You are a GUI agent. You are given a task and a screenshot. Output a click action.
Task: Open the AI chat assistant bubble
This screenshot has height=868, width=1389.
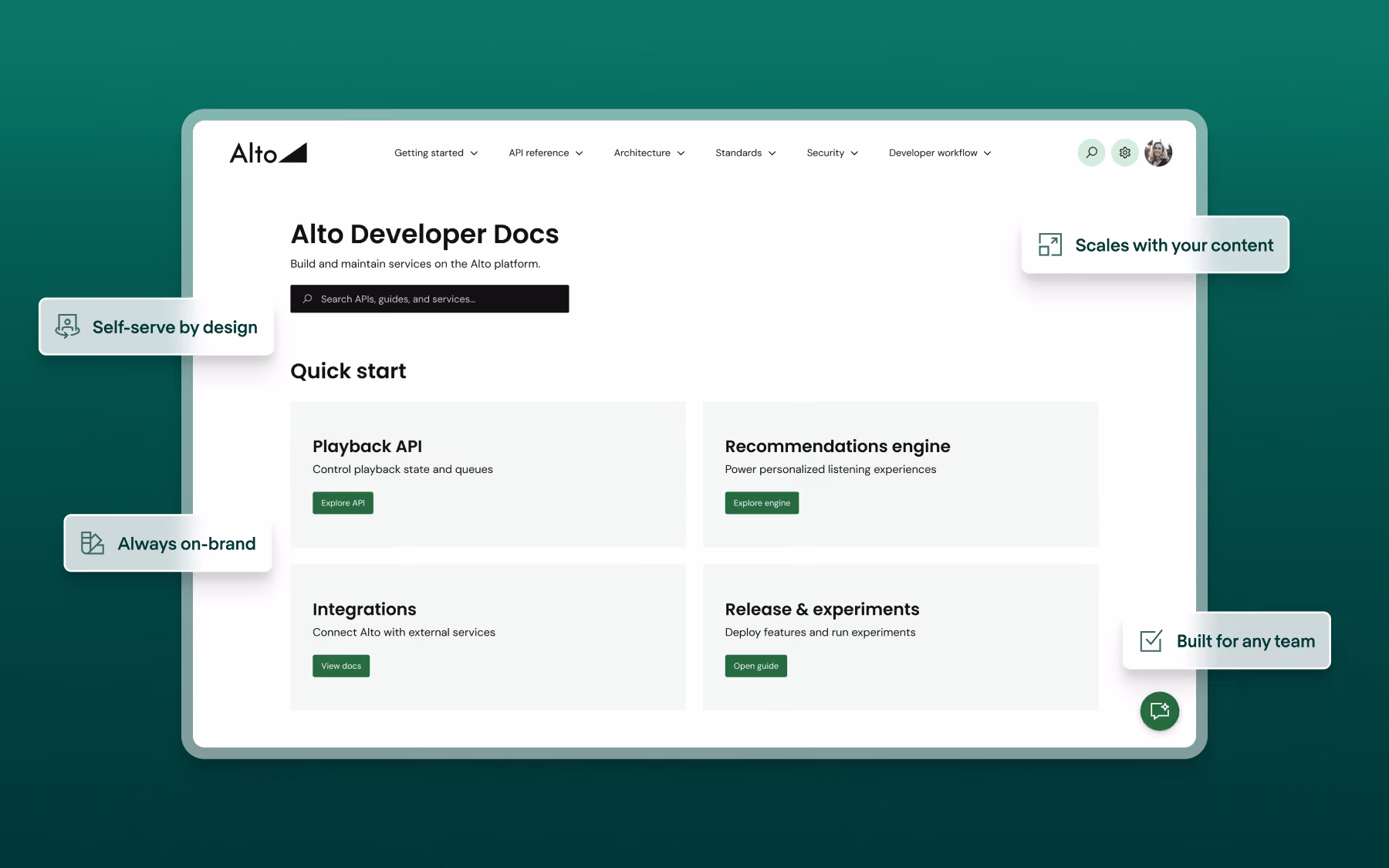(1160, 711)
